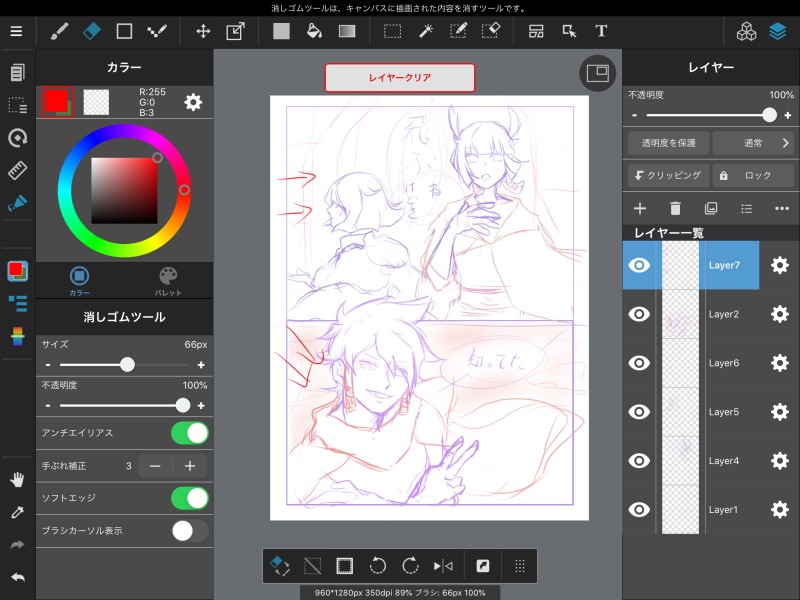Screen dimensions: 800x600
Task: Select the Gradient tool
Action: click(347, 31)
